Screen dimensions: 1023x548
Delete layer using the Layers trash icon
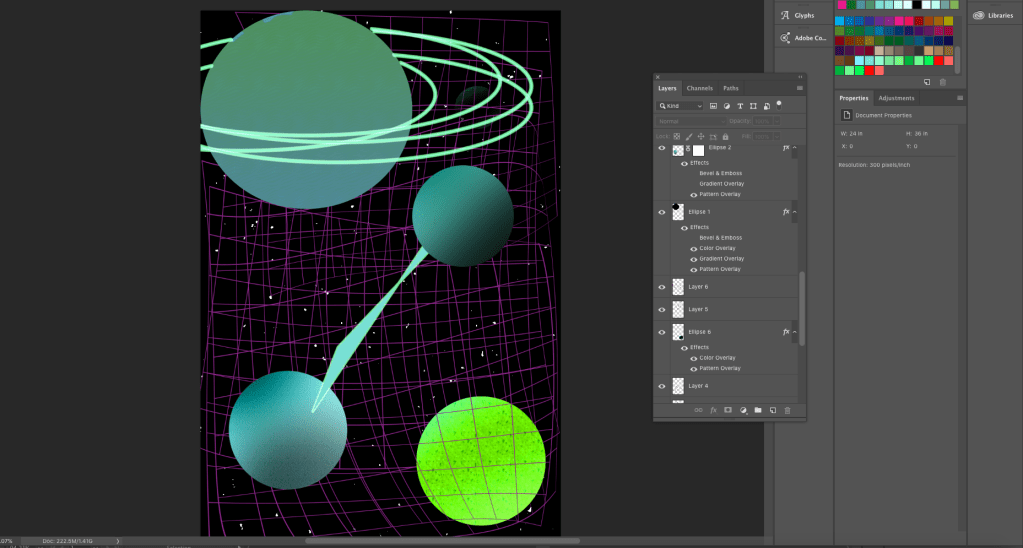(x=787, y=410)
